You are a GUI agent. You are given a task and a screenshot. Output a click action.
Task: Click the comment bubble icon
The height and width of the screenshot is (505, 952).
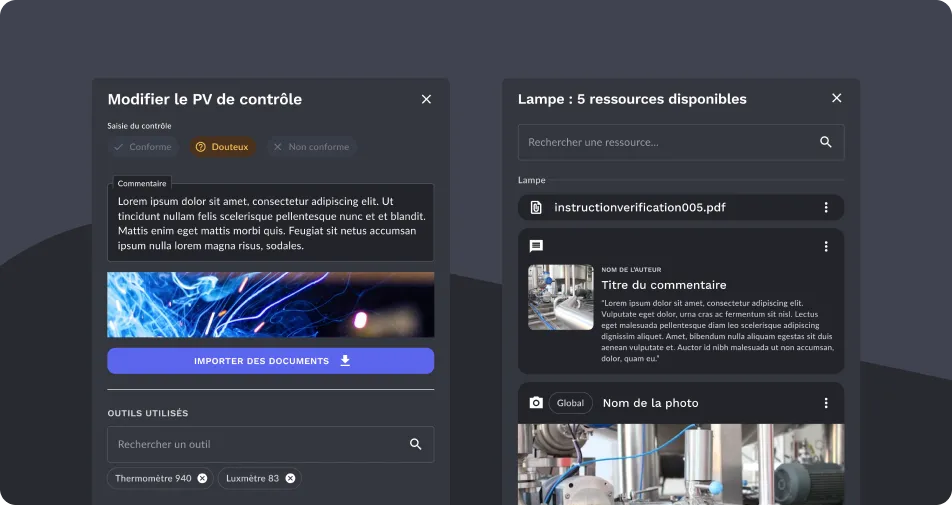[536, 246]
